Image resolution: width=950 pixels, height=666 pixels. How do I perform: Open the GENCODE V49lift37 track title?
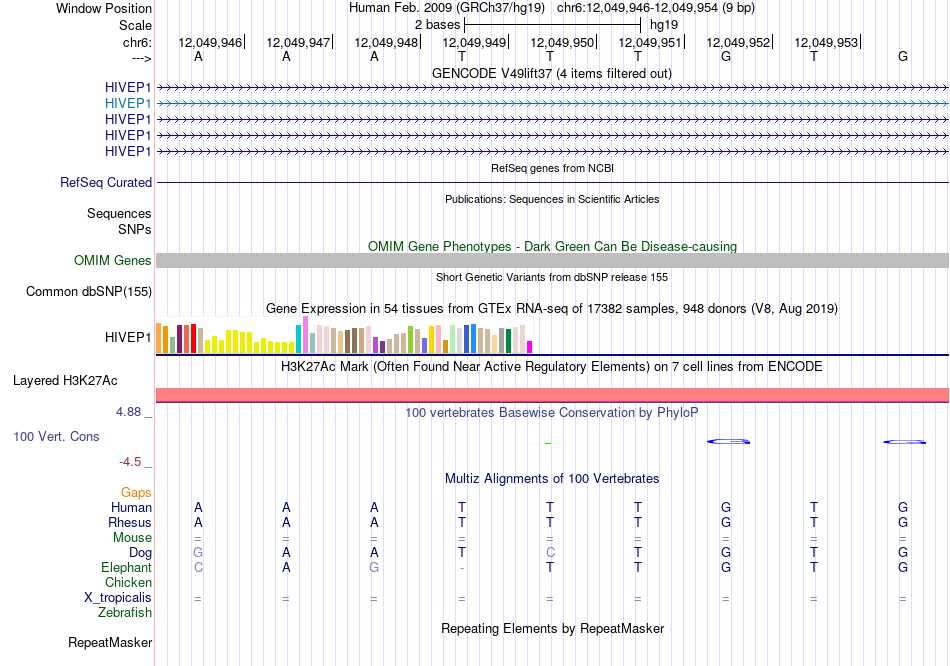(x=551, y=73)
